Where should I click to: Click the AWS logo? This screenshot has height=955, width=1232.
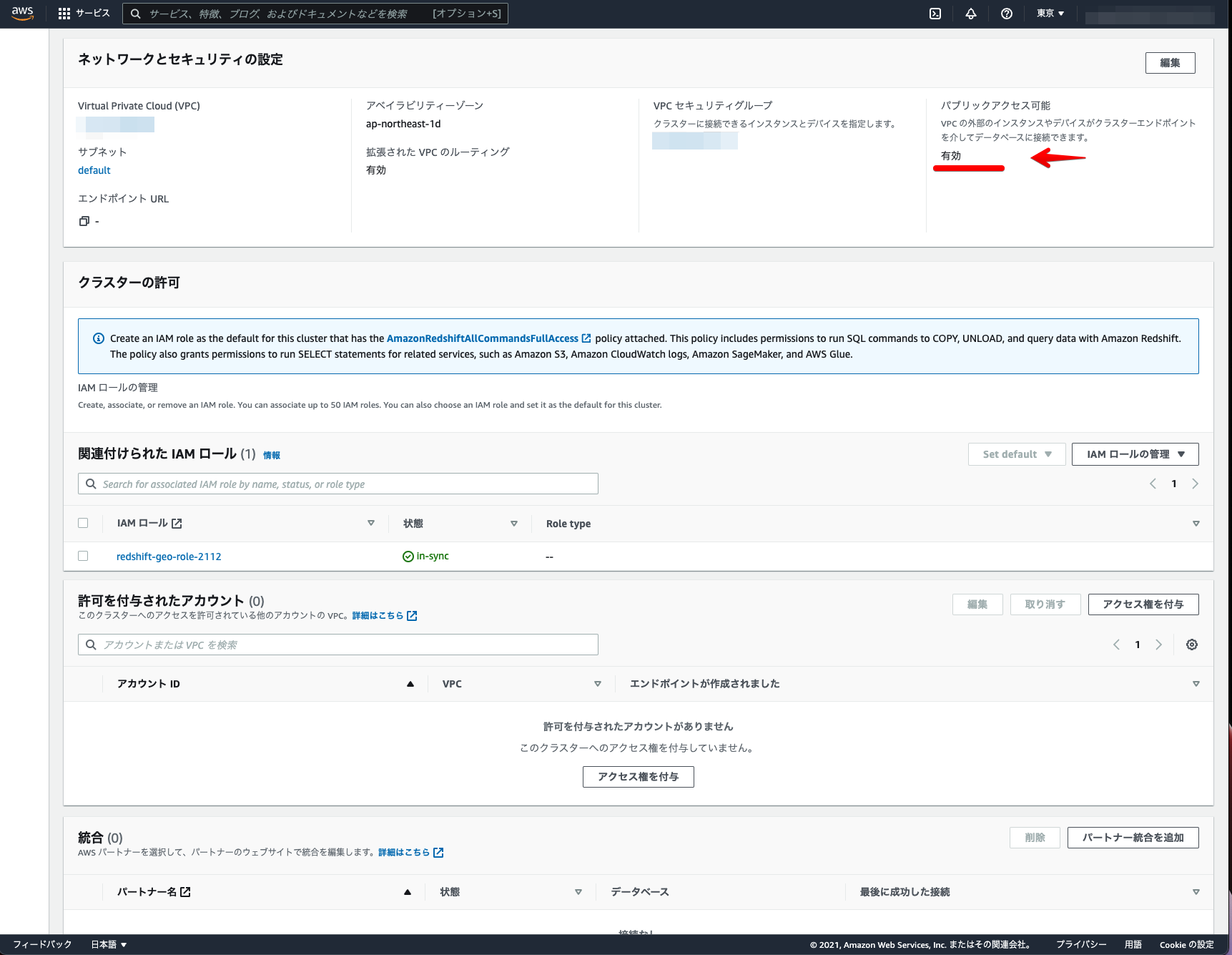(x=22, y=13)
